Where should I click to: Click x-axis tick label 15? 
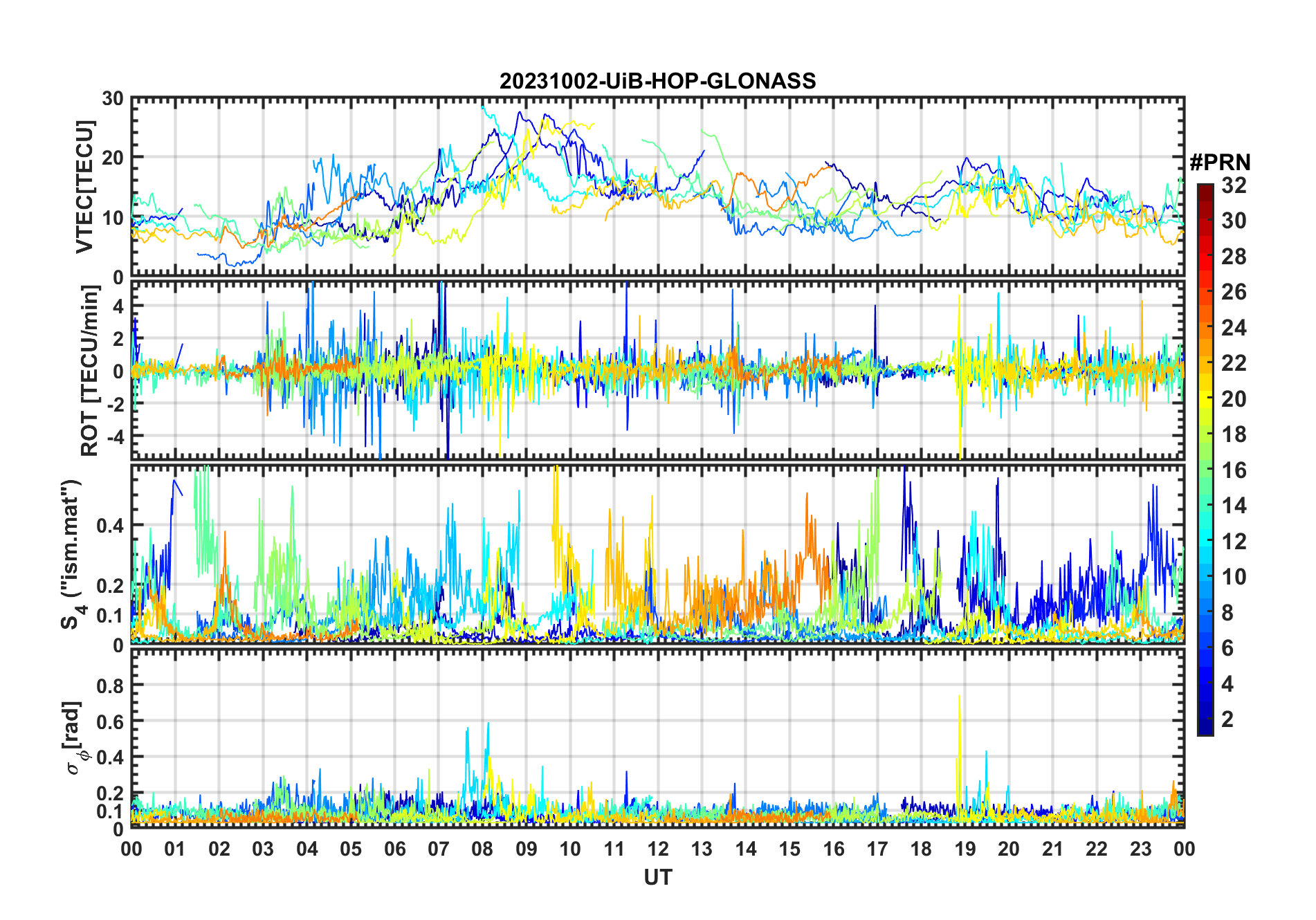tap(789, 848)
